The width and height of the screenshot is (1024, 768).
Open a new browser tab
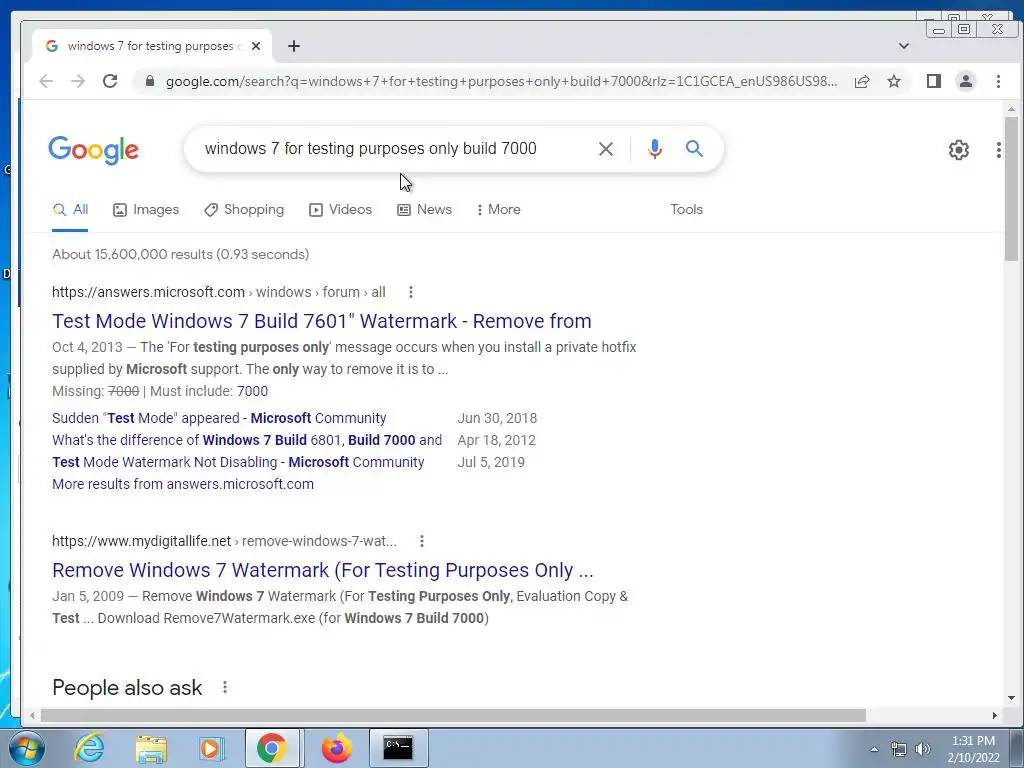click(x=294, y=46)
